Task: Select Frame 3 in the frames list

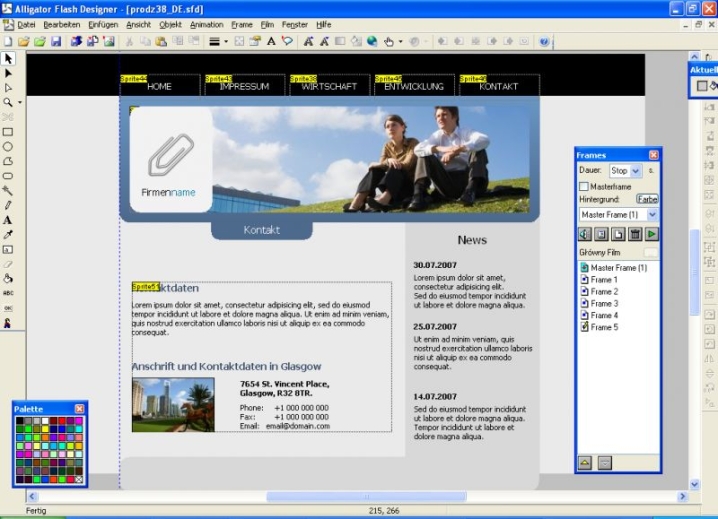Action: click(604, 303)
